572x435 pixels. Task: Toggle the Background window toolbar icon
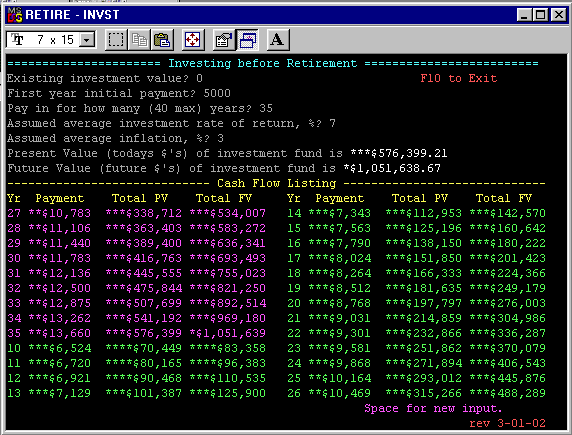247,40
